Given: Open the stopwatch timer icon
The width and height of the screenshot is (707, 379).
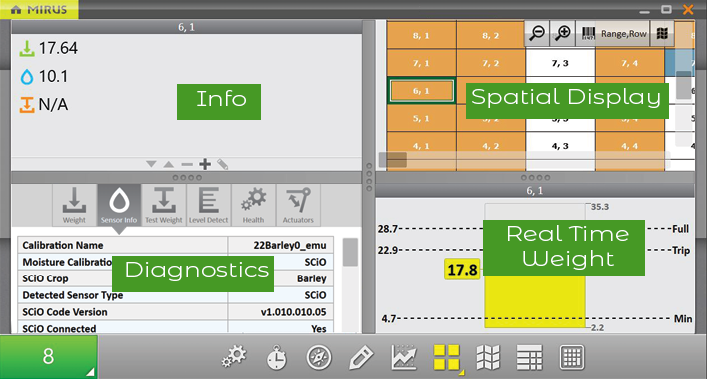Looking at the screenshot, I should [276, 357].
